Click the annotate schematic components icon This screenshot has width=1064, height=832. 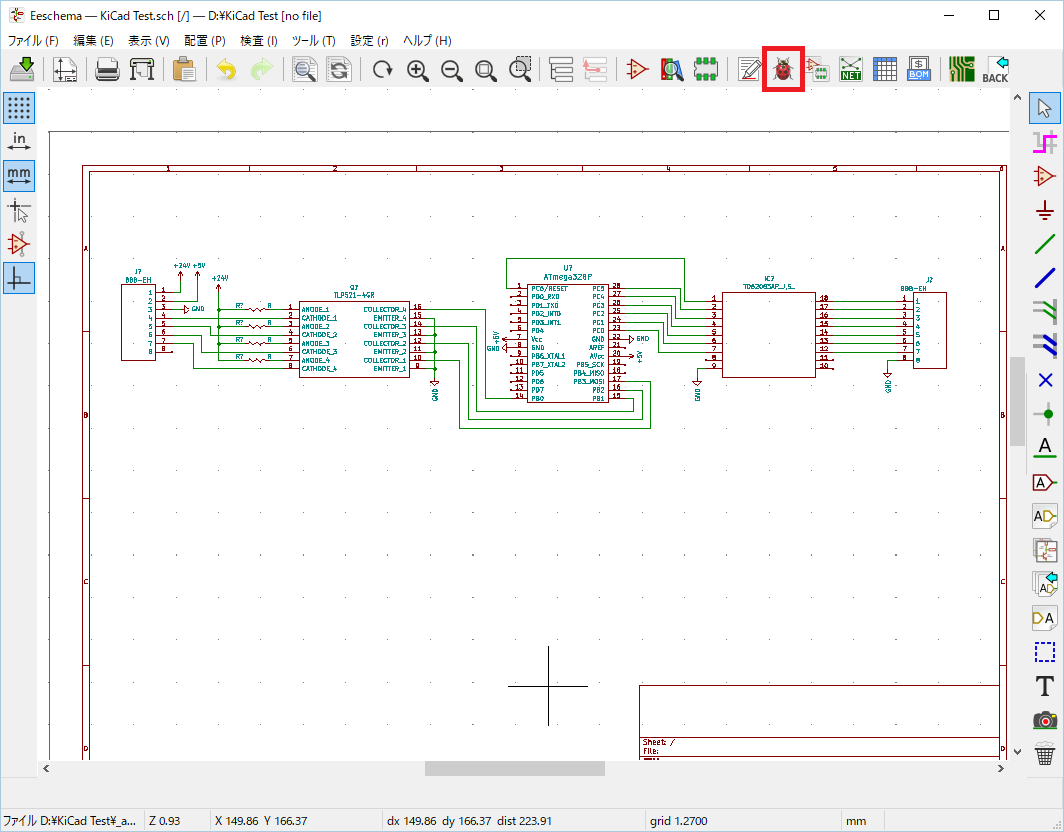(750, 69)
